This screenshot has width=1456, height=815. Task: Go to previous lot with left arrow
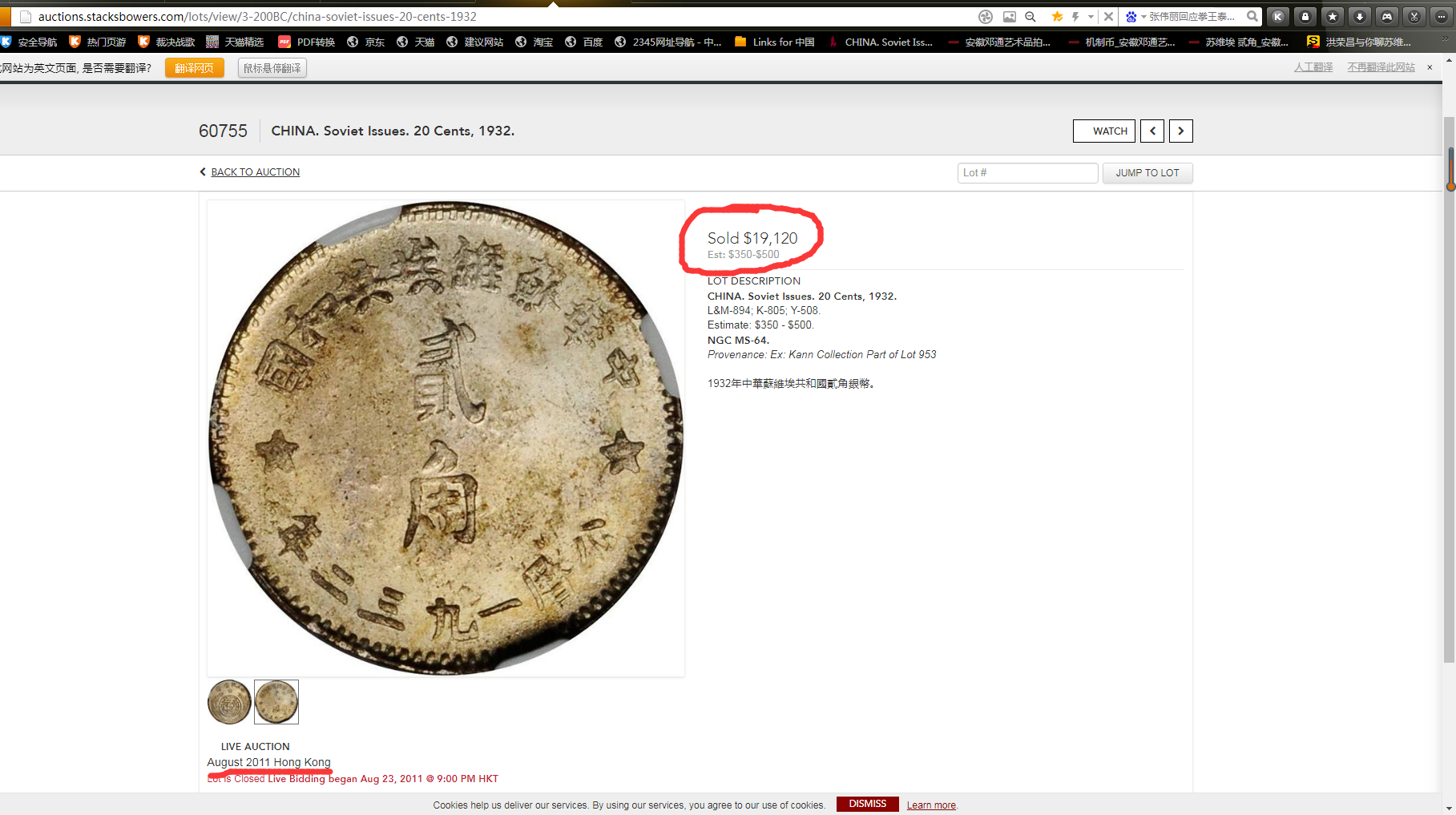click(x=1152, y=131)
